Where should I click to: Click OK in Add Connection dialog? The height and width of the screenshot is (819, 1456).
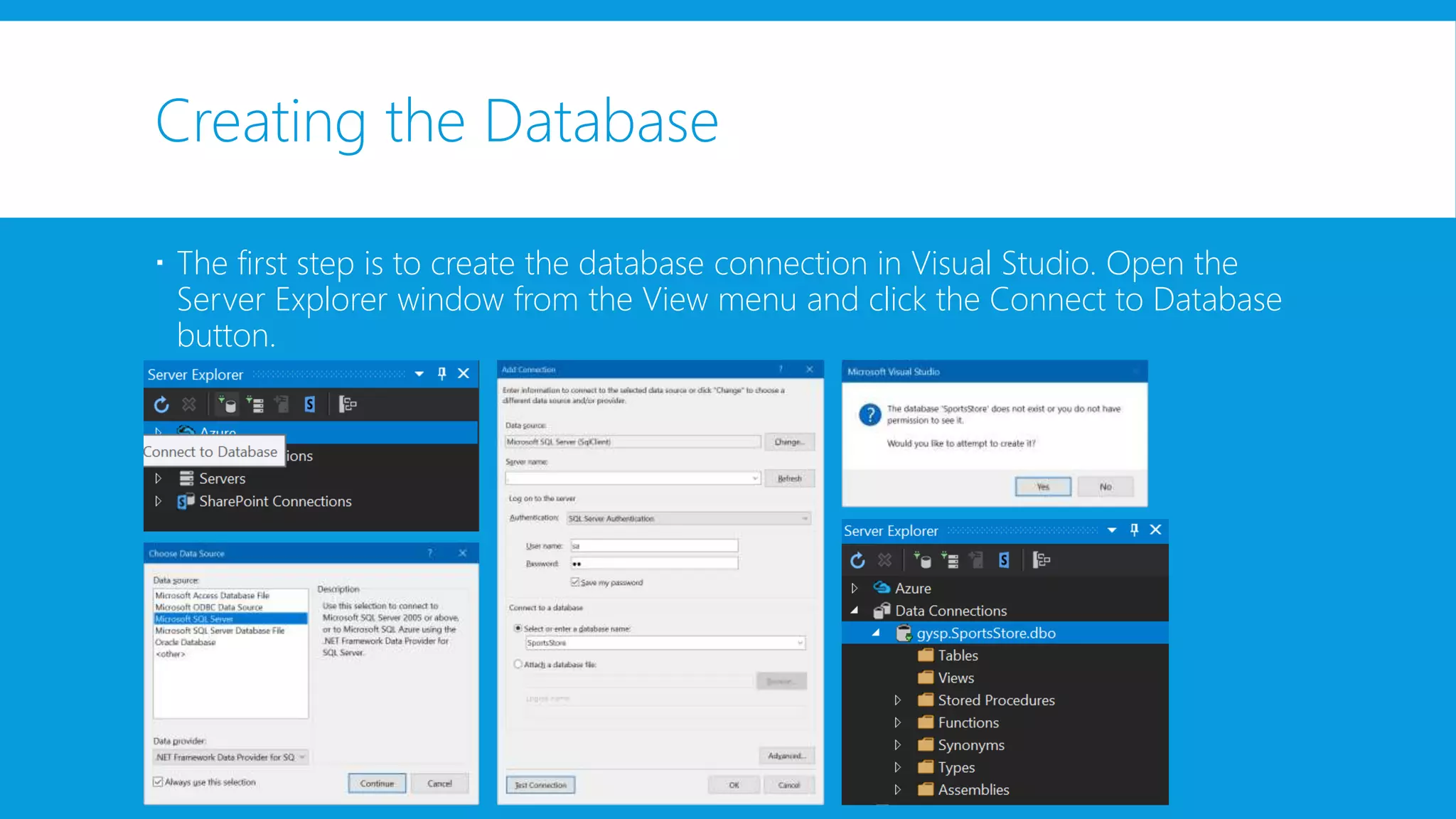tap(734, 785)
